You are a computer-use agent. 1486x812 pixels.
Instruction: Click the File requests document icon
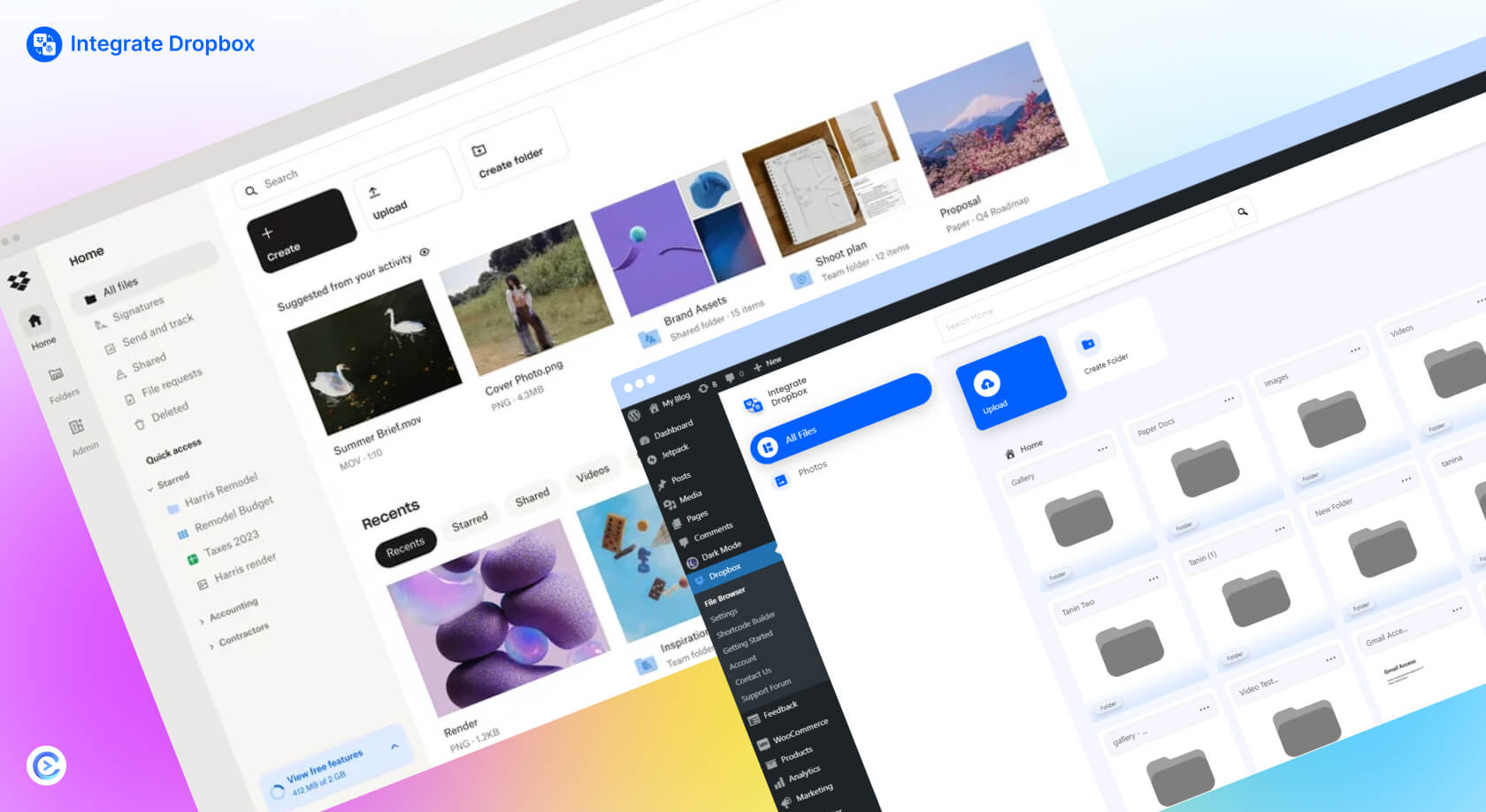129,399
